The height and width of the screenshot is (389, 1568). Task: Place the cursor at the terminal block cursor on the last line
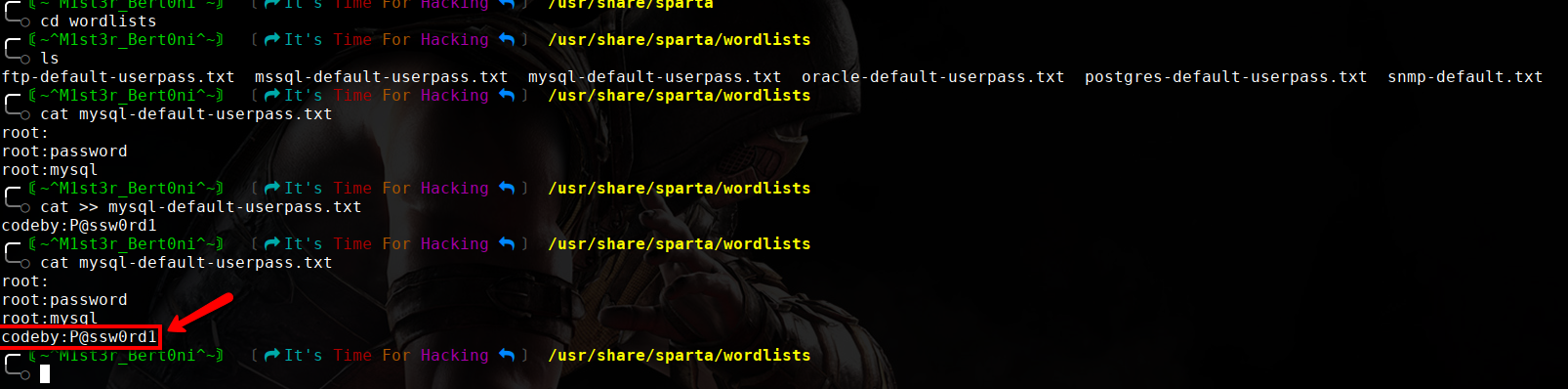click(x=45, y=374)
